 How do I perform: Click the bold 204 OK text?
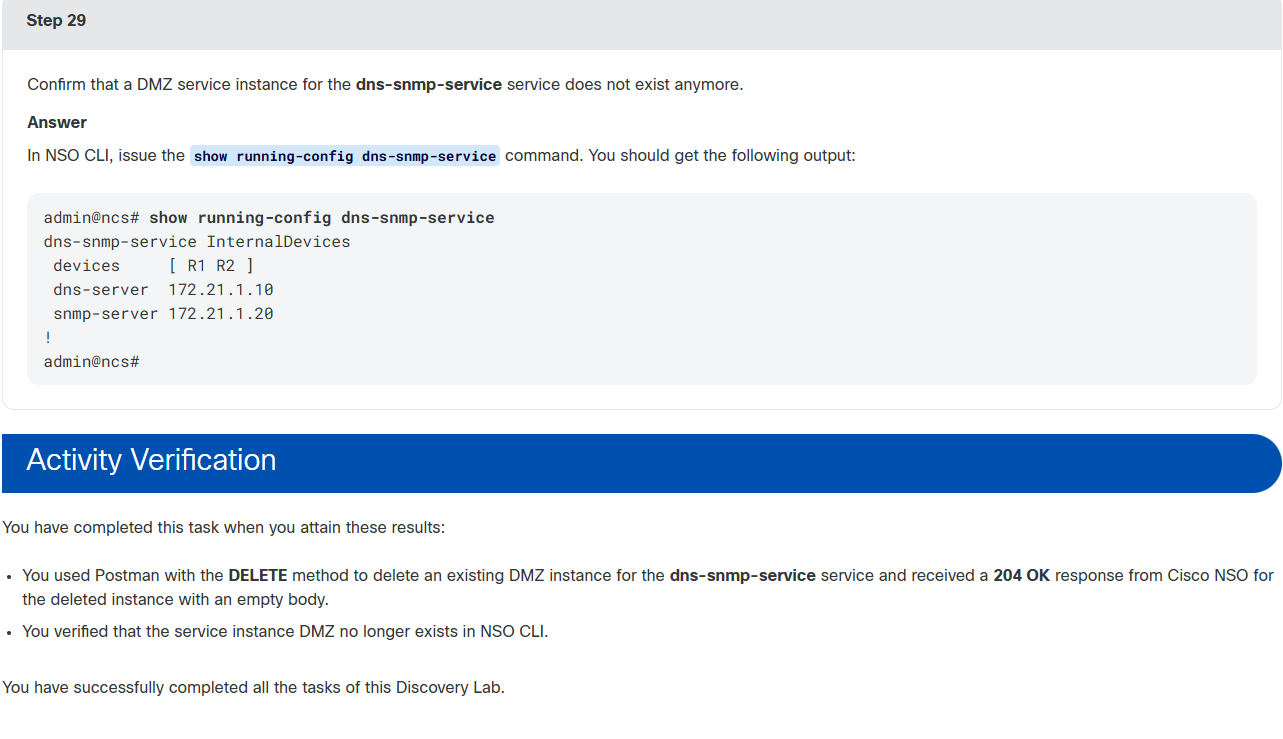pyautogui.click(x=1021, y=575)
